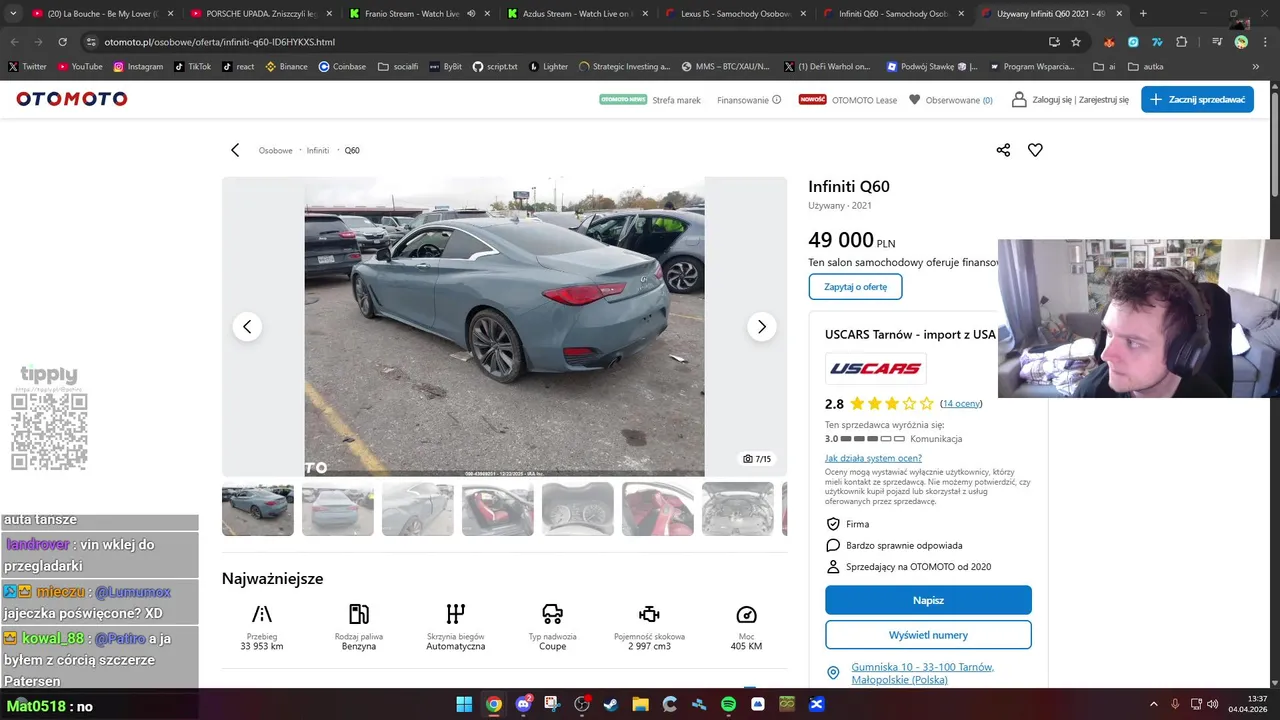The width and height of the screenshot is (1280, 720).
Task: Select first thumbnail of the blue car
Action: tap(258, 509)
